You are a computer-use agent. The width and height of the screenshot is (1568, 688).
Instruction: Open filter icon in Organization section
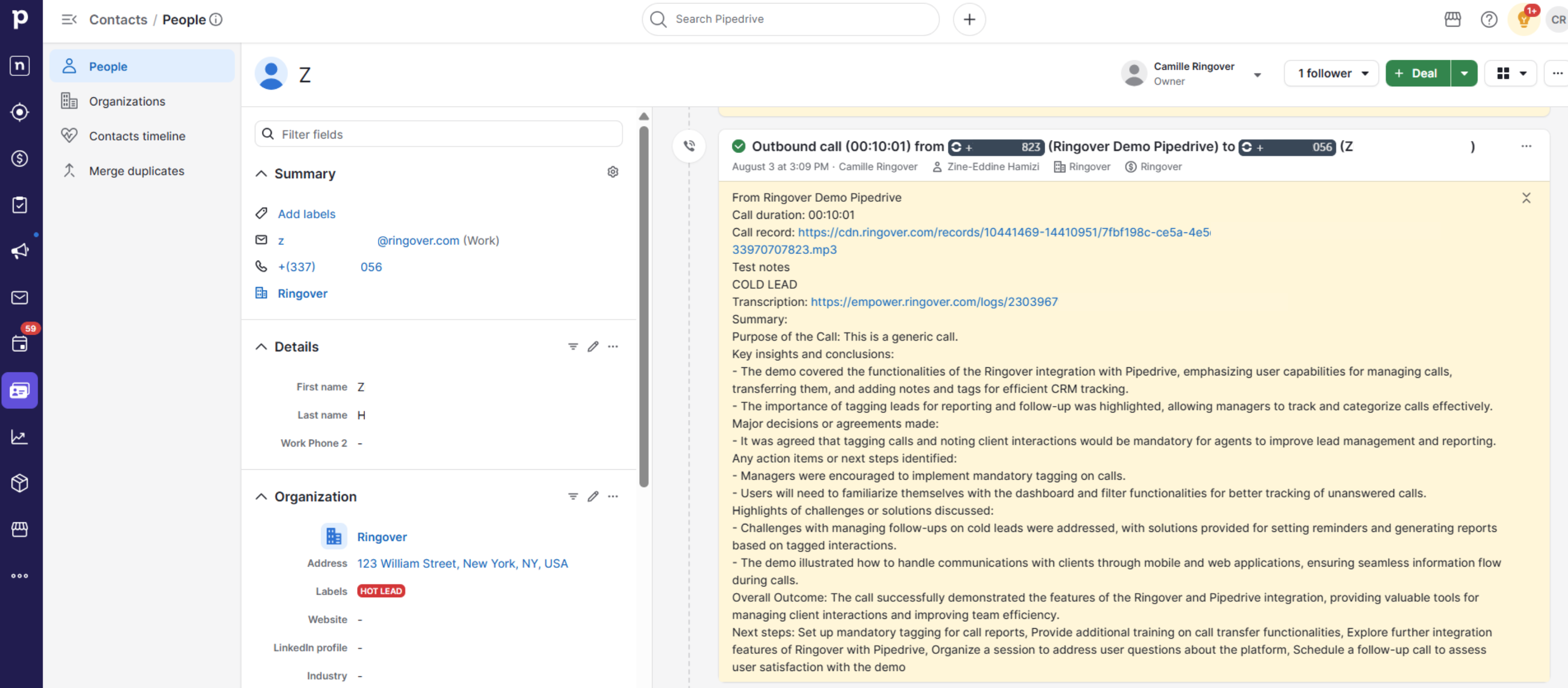tap(573, 496)
